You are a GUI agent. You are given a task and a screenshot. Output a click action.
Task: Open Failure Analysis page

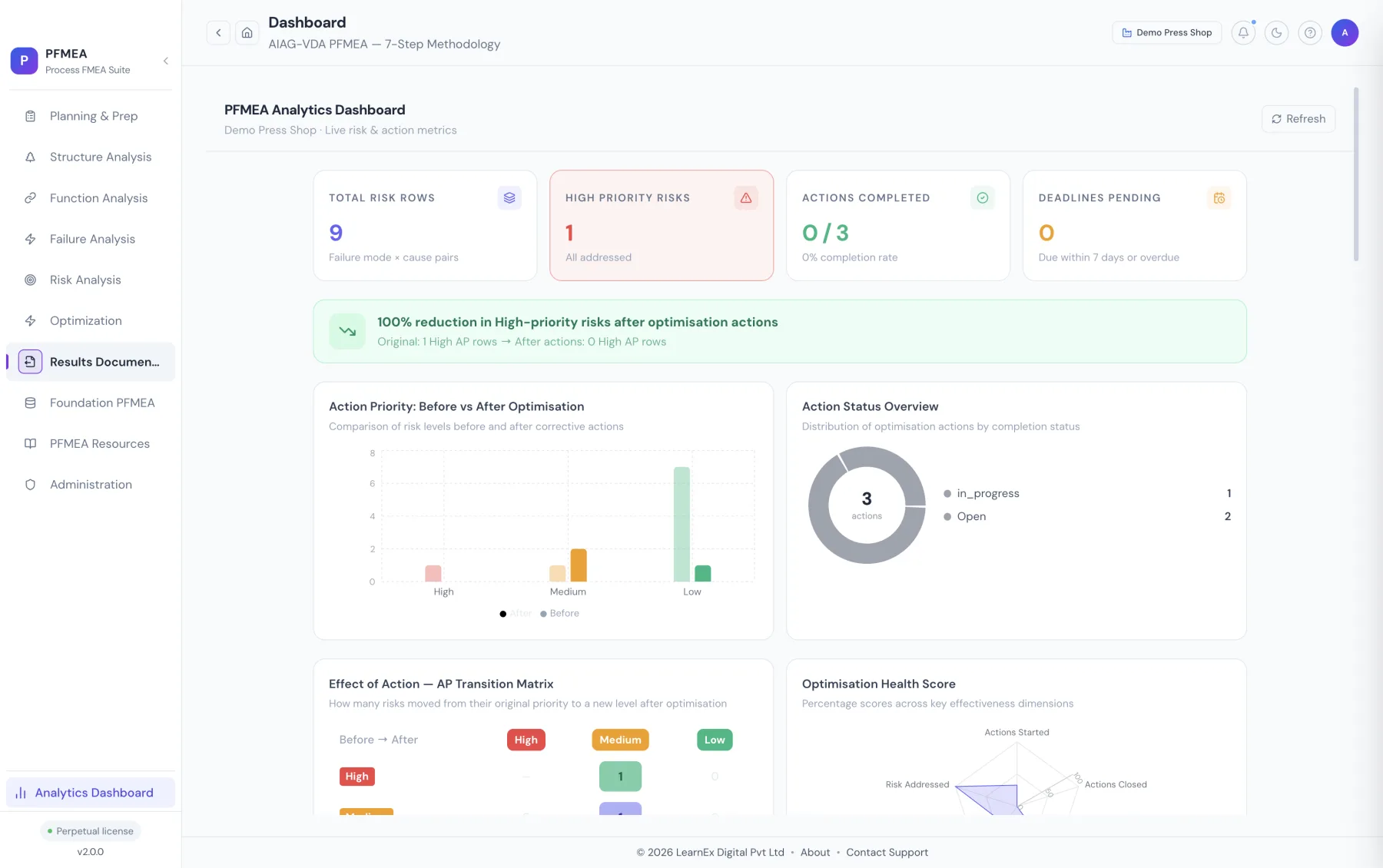tap(91, 239)
